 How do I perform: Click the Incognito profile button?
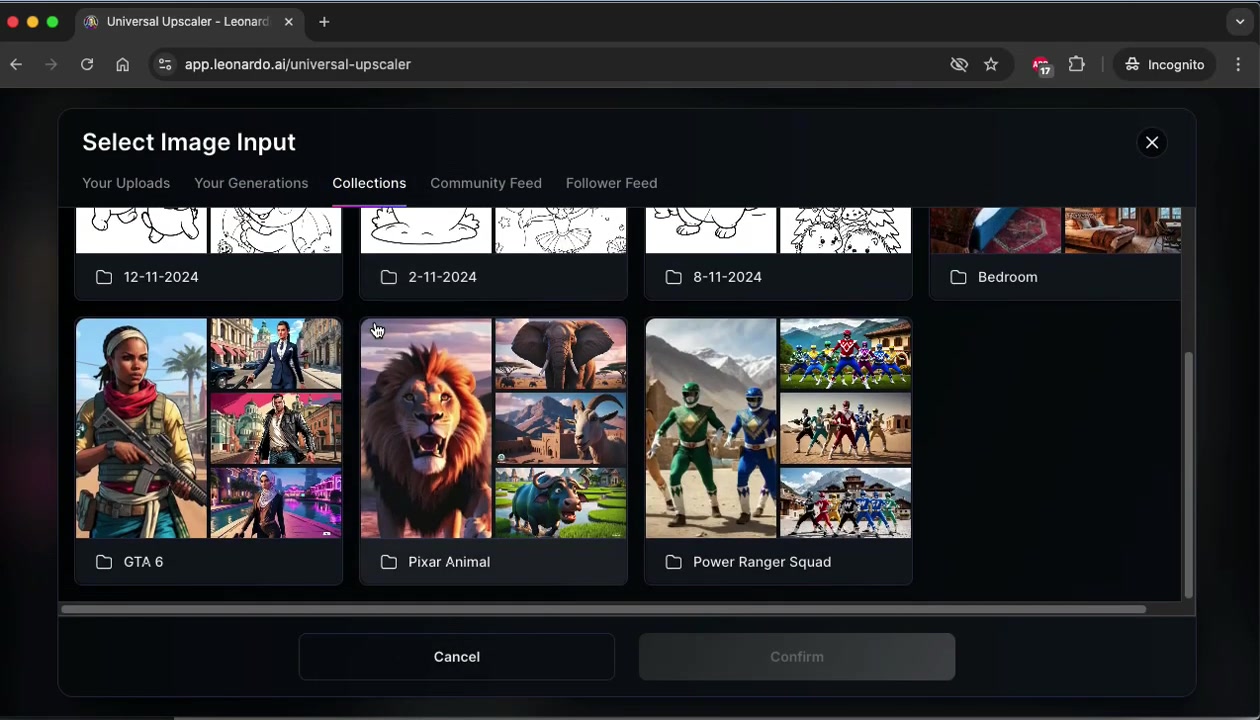(x=1165, y=64)
